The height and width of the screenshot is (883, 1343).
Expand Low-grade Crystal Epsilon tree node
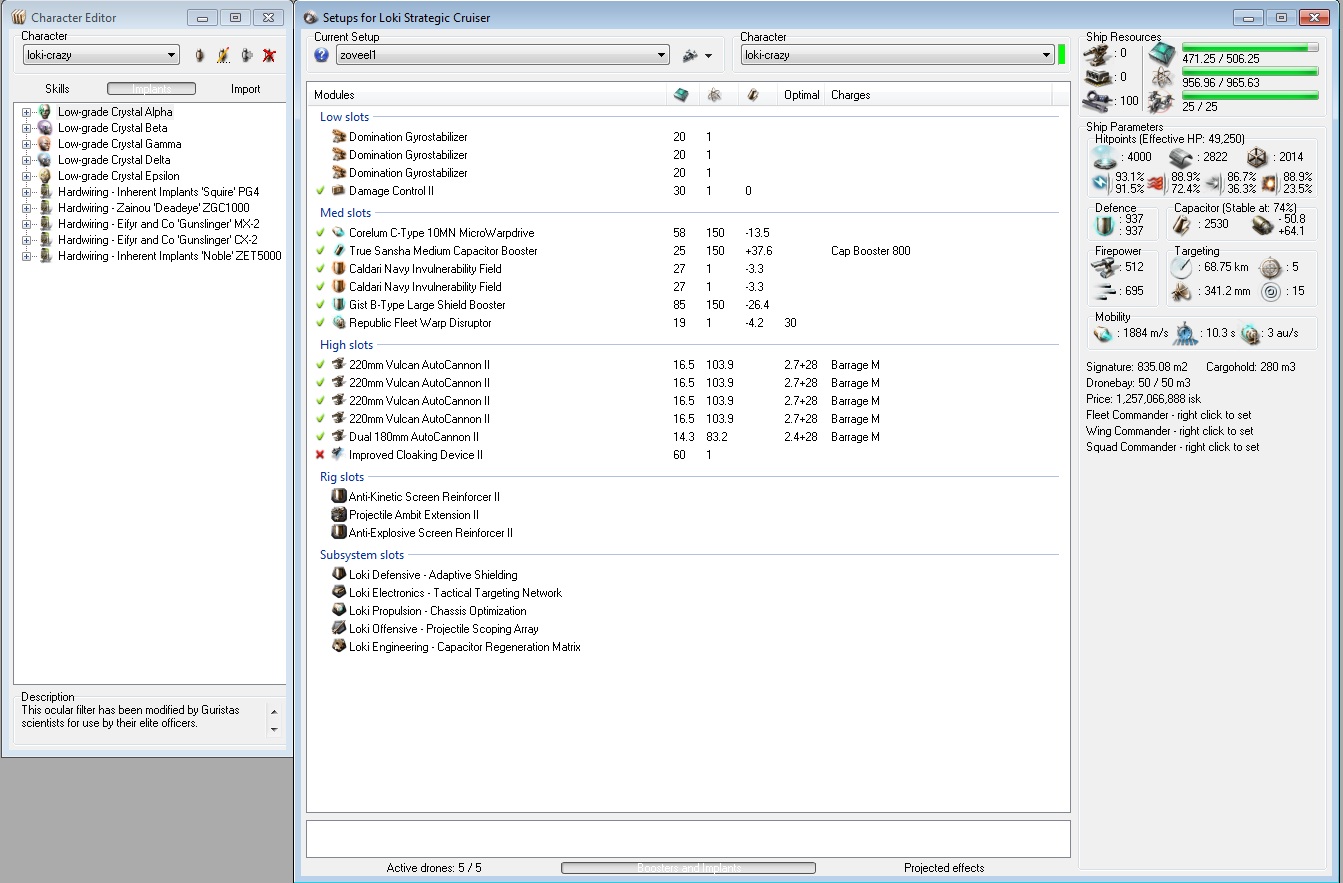point(27,176)
